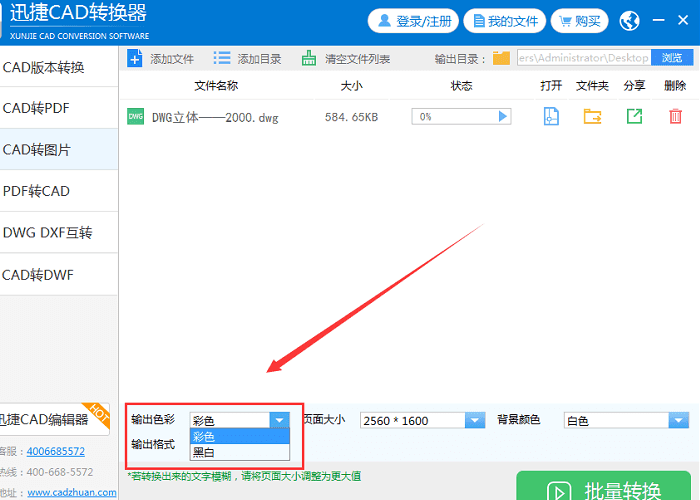Click the 大小 column header

pyautogui.click(x=351, y=85)
